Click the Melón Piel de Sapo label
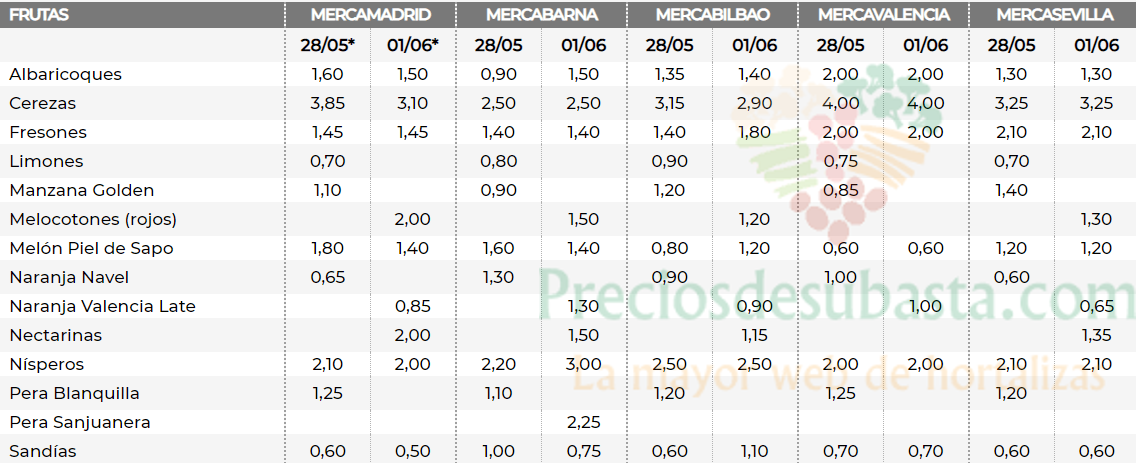The image size is (1136, 463). click(x=91, y=248)
